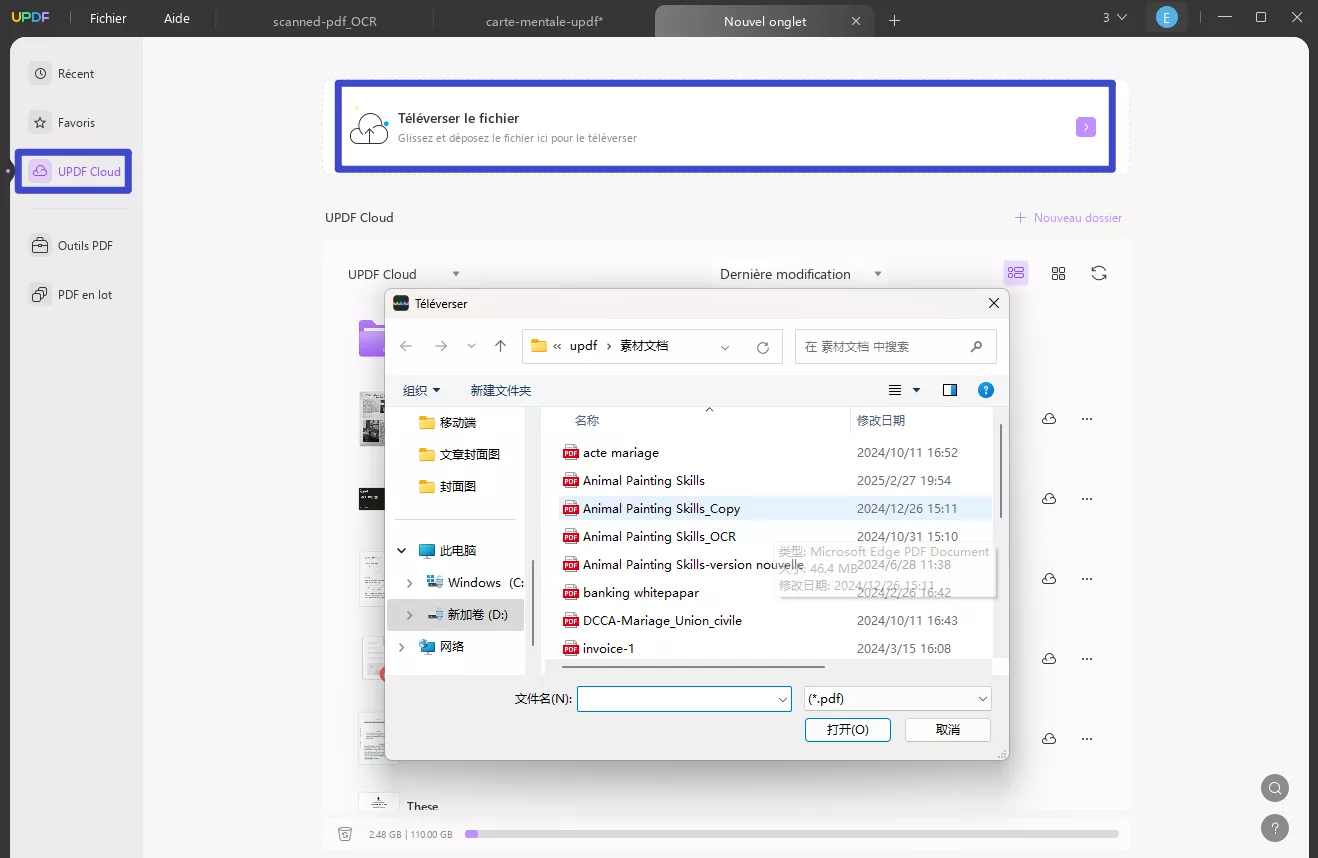Screen dimensions: 1318x858
Task: Collapse the 此电脑 tree node
Action: 402,550
